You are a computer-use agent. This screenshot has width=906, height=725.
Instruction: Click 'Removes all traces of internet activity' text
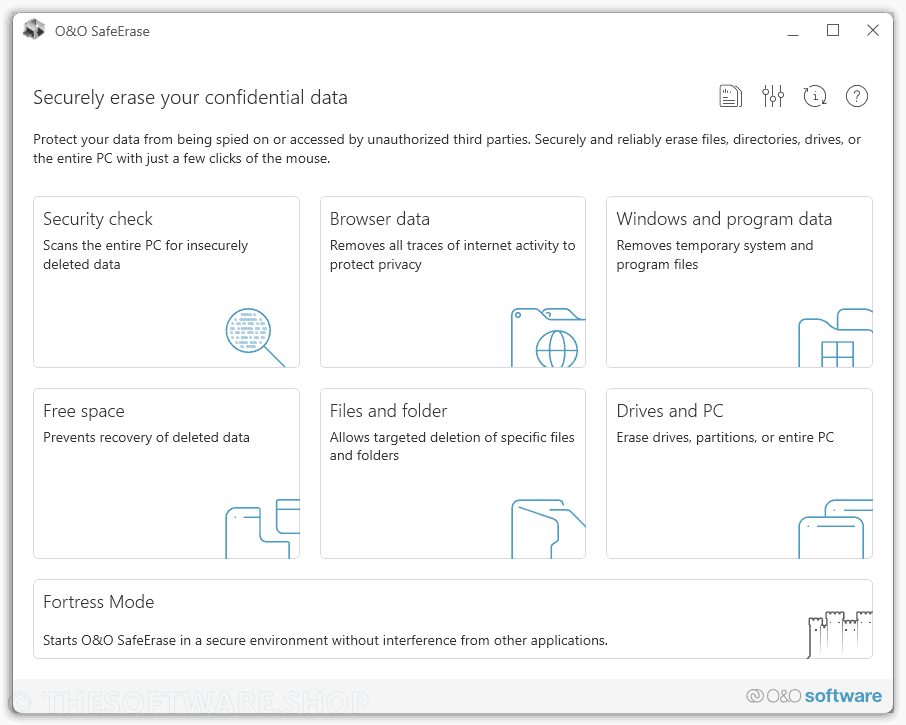click(452, 255)
